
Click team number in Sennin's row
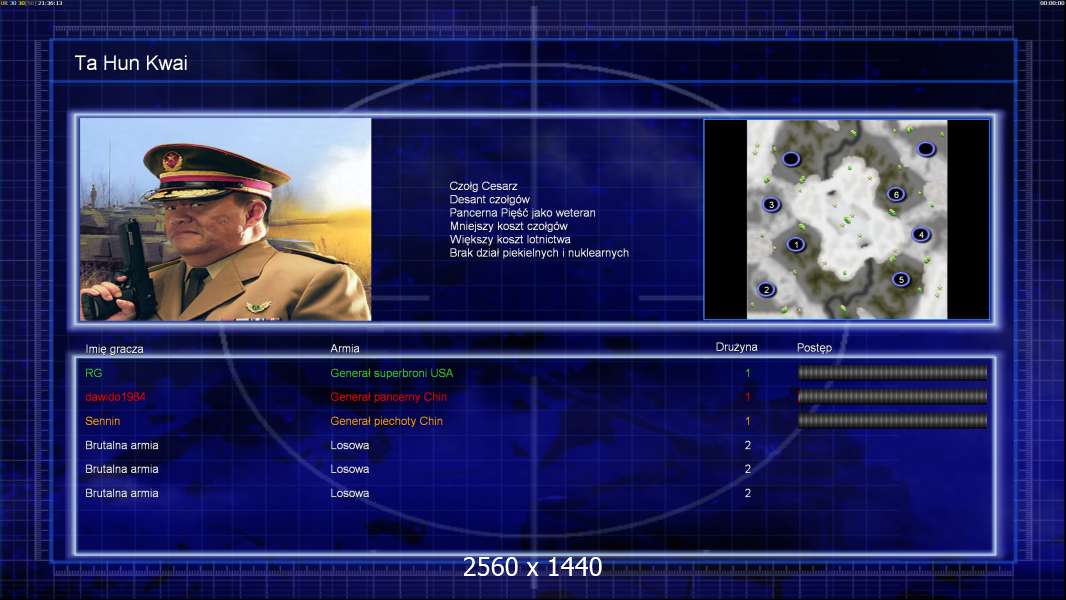coord(748,421)
